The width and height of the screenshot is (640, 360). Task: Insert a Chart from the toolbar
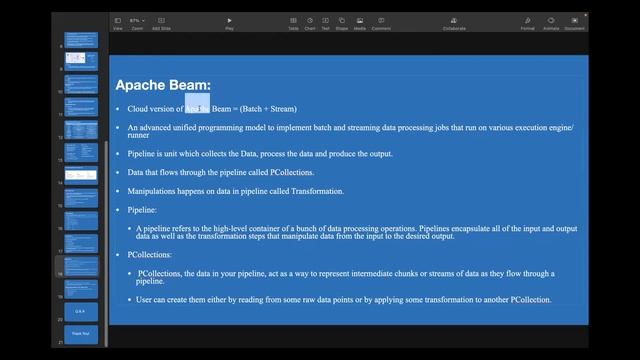pyautogui.click(x=310, y=24)
